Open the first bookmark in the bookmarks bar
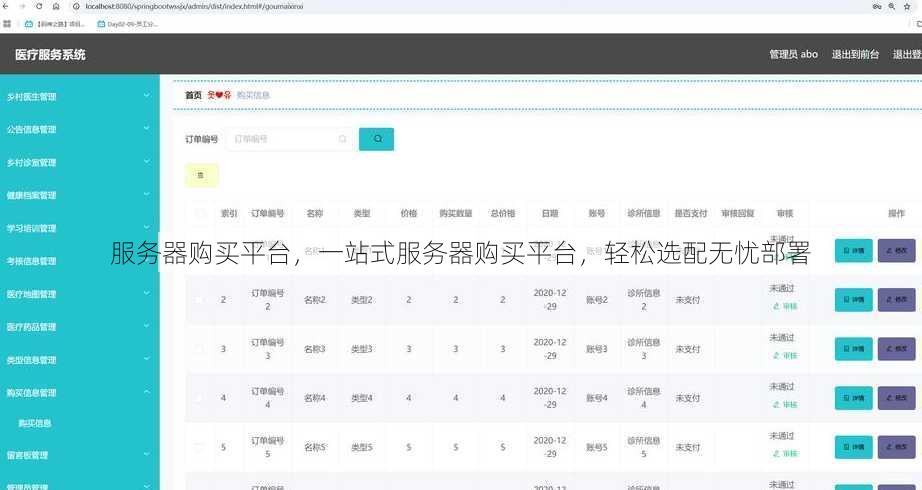This screenshot has height=490, width=922. (x=55, y=24)
